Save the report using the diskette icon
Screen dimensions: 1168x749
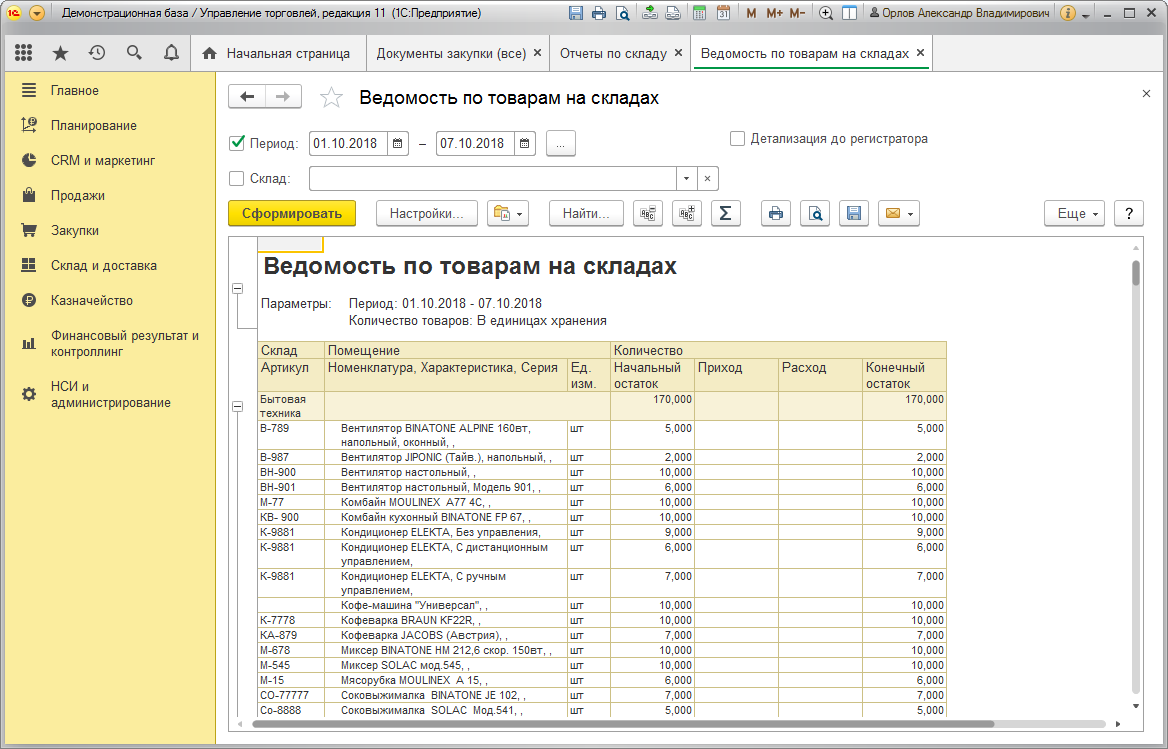[x=853, y=213]
